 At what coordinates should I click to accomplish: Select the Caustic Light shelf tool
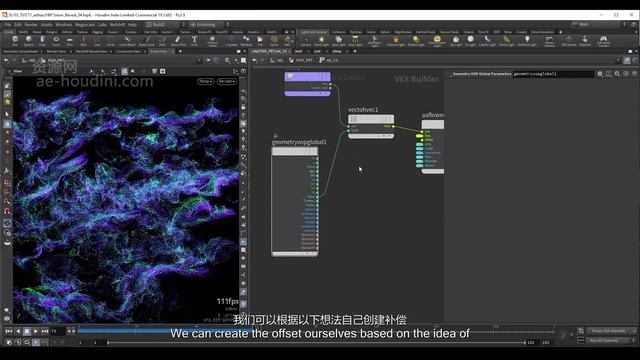[x=487, y=41]
